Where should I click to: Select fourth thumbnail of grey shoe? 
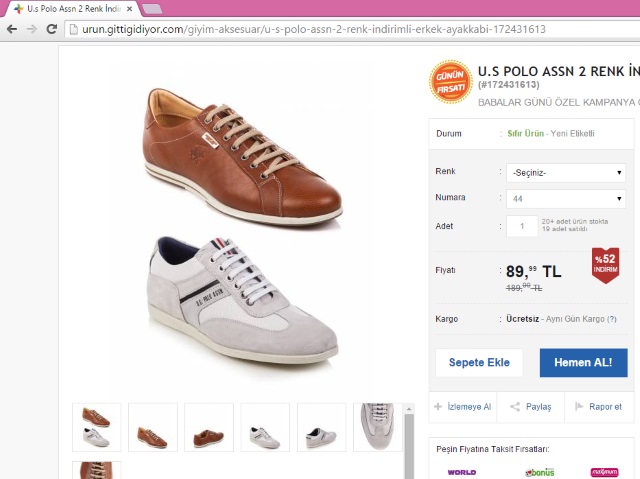pyautogui.click(x=265, y=427)
